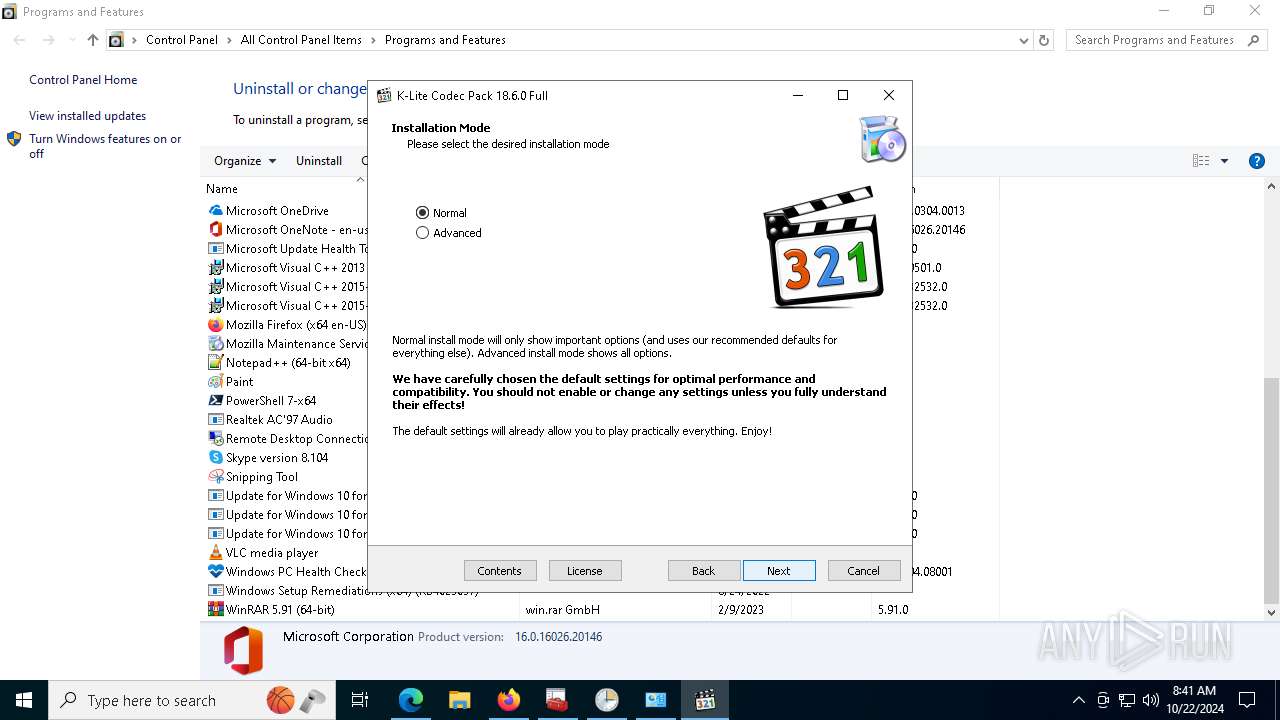The image size is (1280, 720).
Task: Launch Firefox from the taskbar
Action: point(509,700)
